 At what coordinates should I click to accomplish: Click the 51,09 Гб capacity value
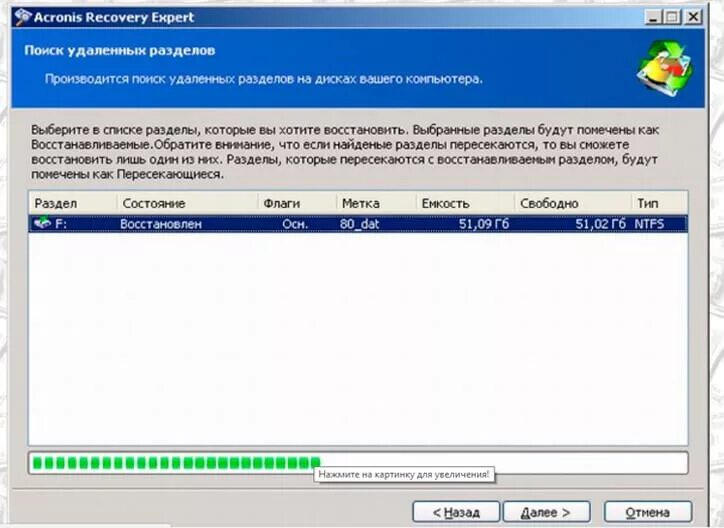(x=484, y=224)
